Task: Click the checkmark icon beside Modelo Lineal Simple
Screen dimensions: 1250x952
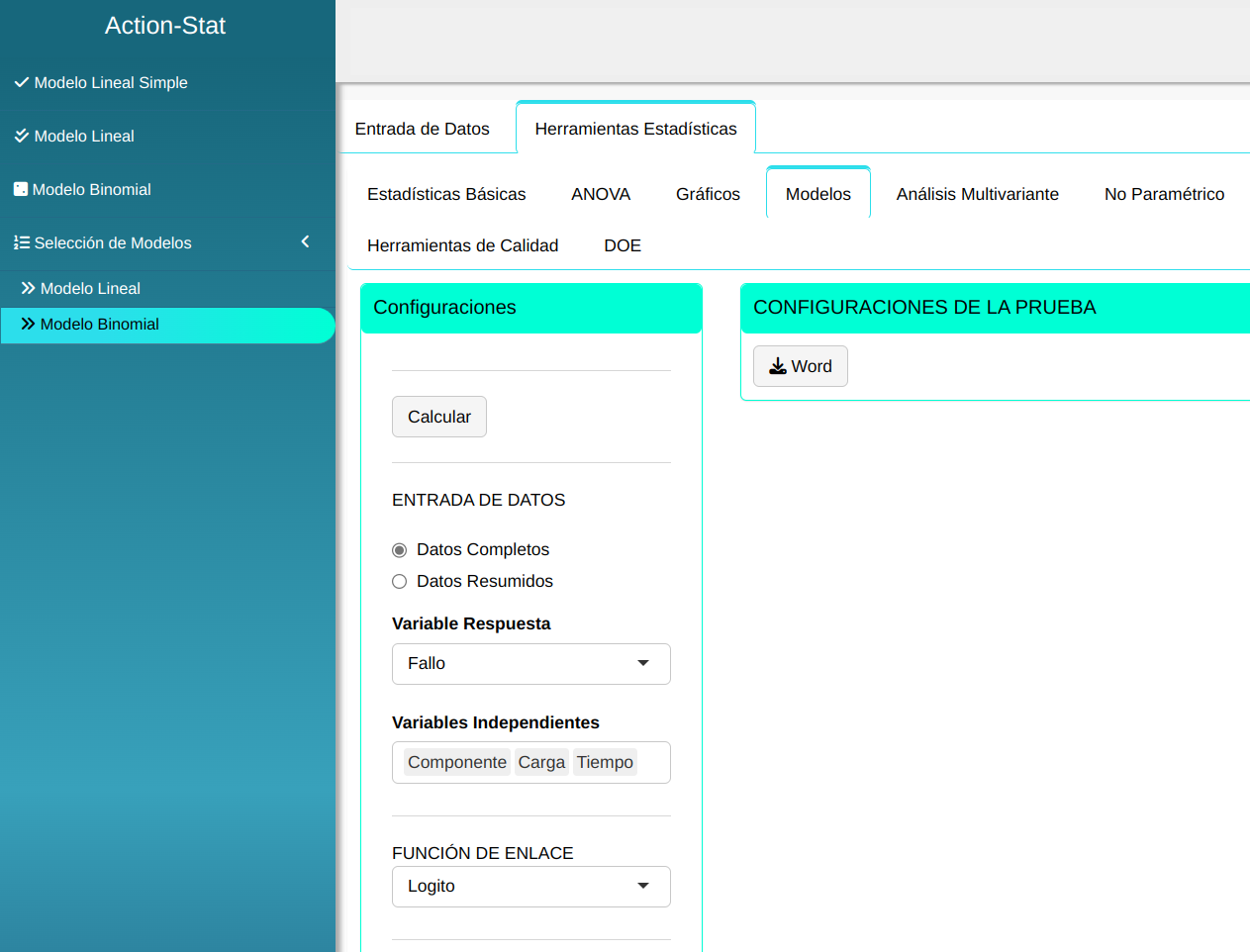Action: (21, 83)
